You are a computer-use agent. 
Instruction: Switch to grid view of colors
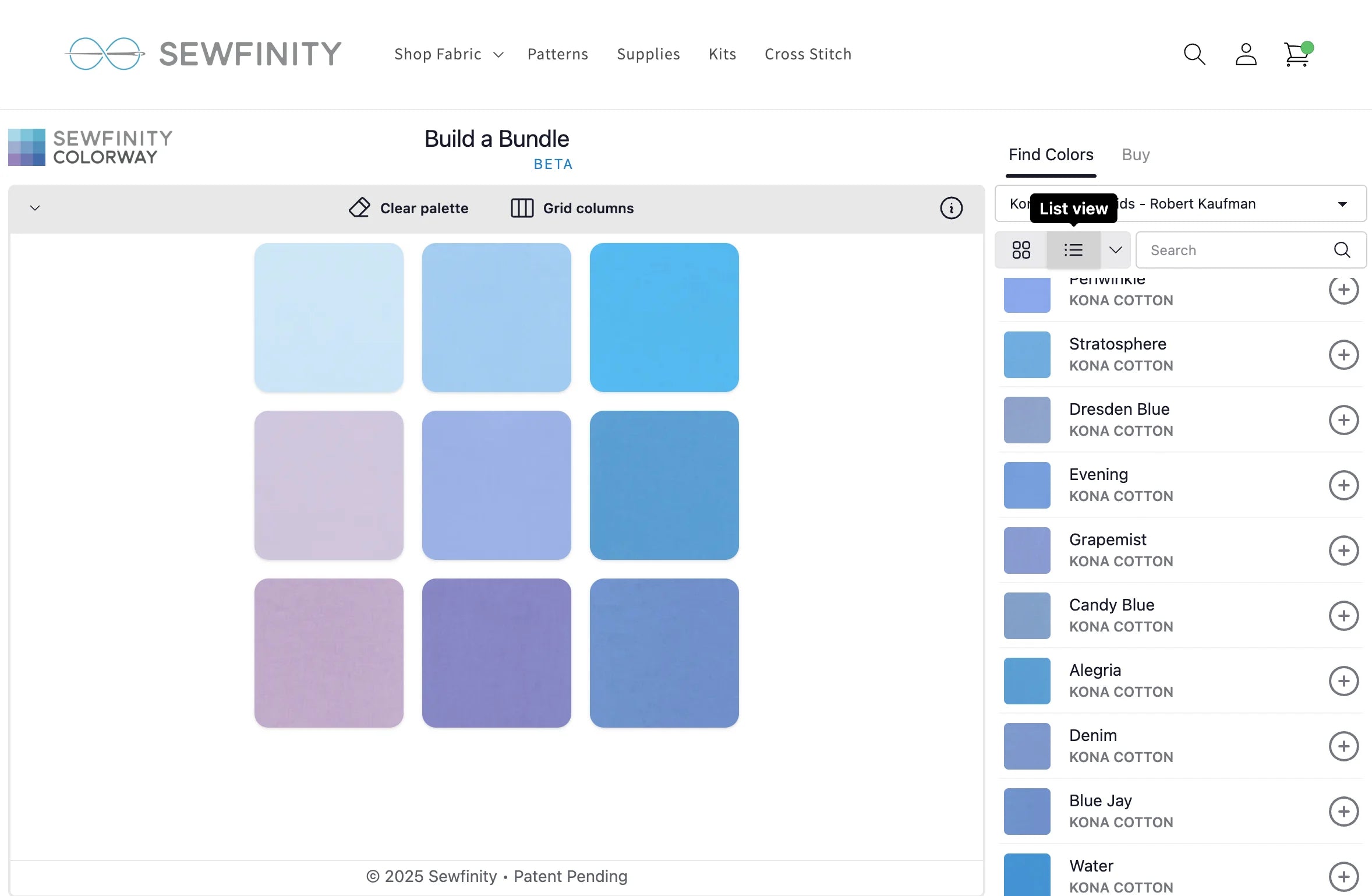[1021, 250]
